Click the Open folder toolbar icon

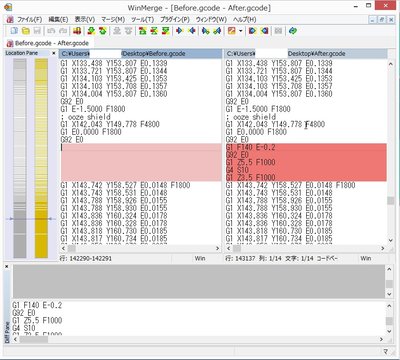pyautogui.click(x=26, y=31)
